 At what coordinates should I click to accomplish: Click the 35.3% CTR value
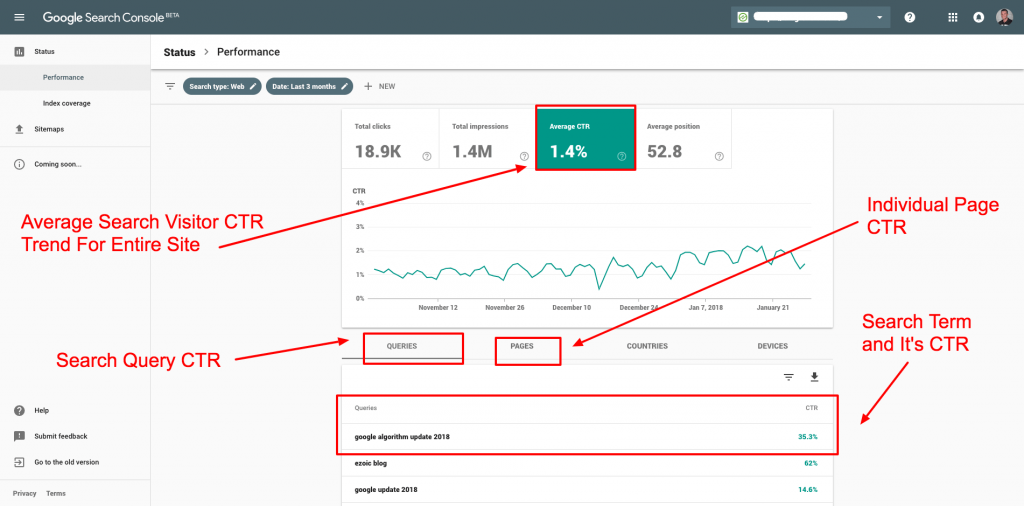point(808,437)
